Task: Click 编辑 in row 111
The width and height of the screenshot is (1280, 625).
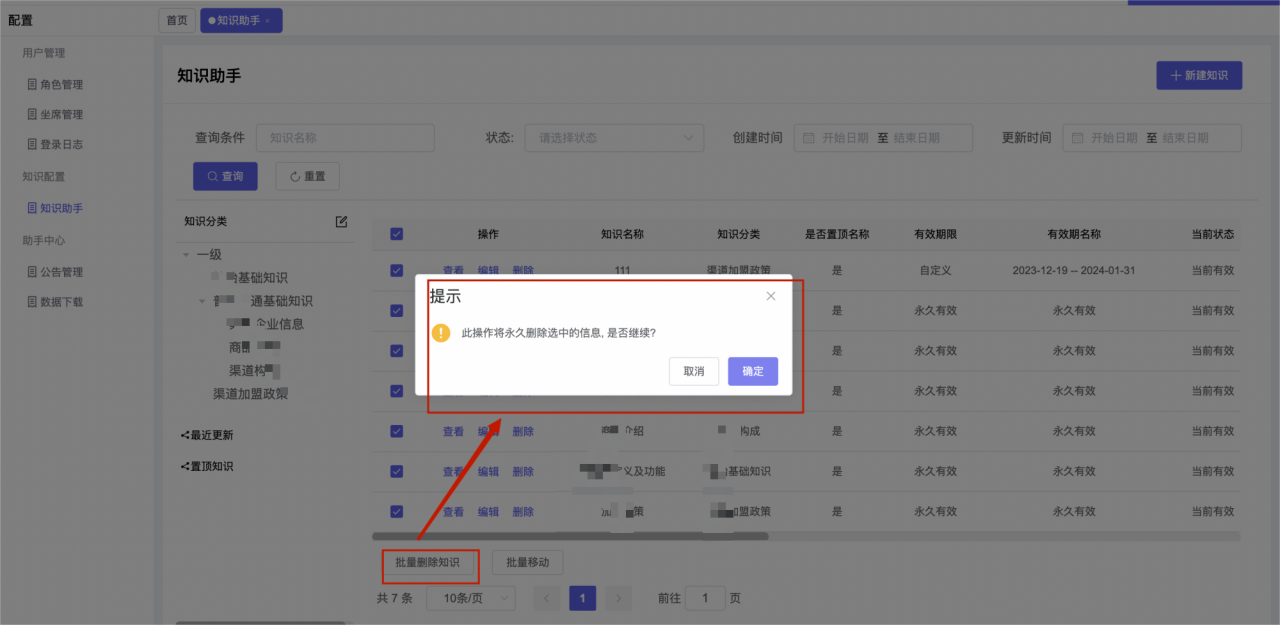Action: (x=488, y=270)
